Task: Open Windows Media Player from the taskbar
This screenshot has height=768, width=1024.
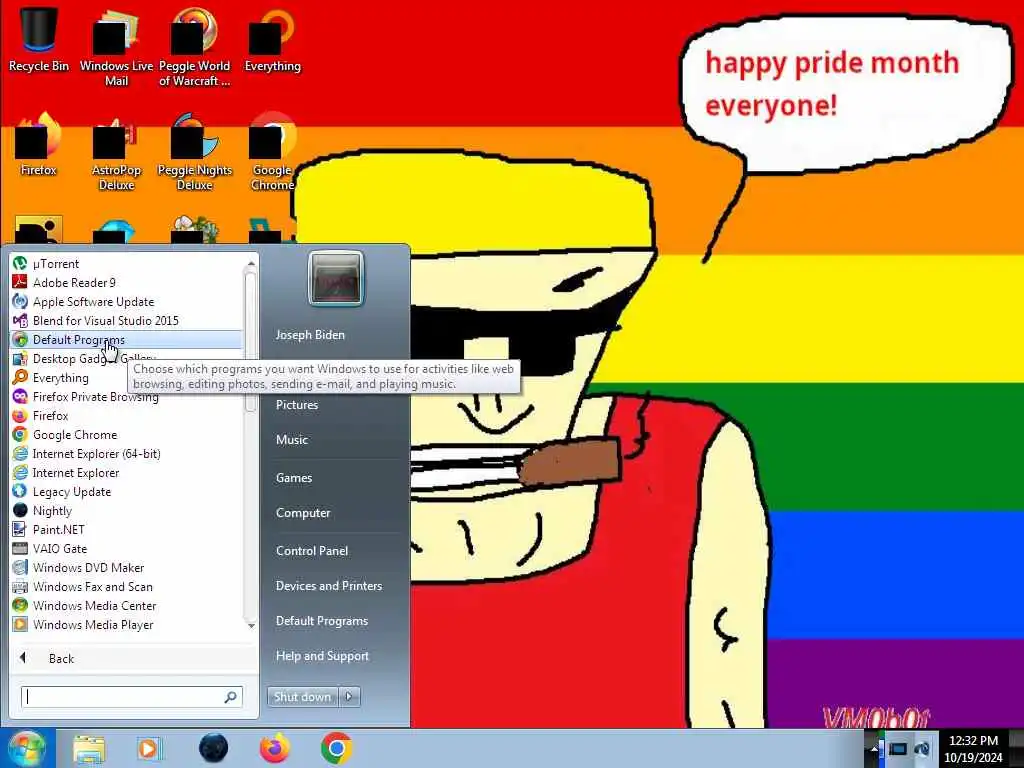Action: pyautogui.click(x=150, y=748)
